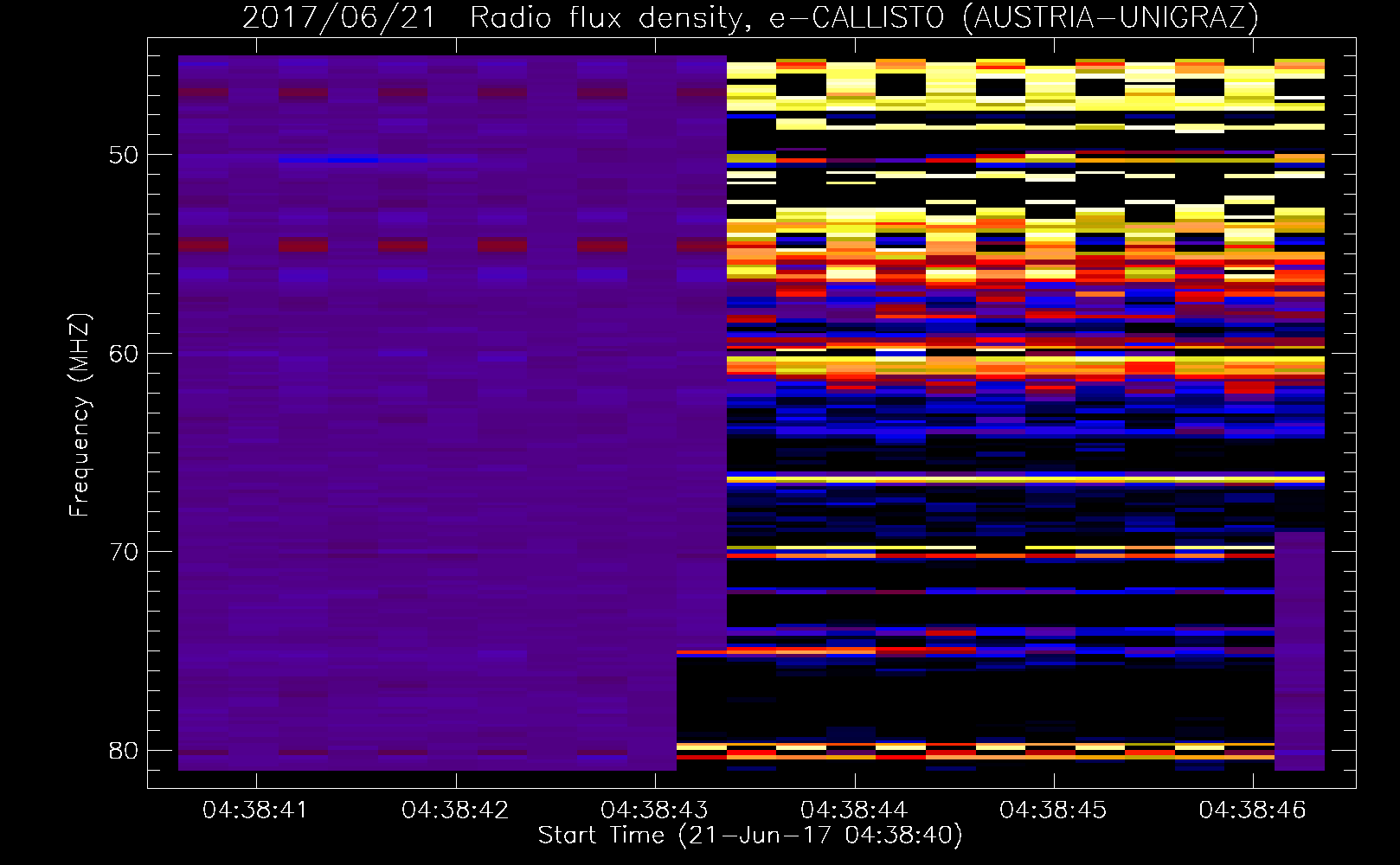This screenshot has height=865, width=1400.
Task: Click the plot title "2017/06/21 Radio flux density, e-CALLISTO (AUSTRIA-UNIGRAZ)"
Action: pos(750,18)
